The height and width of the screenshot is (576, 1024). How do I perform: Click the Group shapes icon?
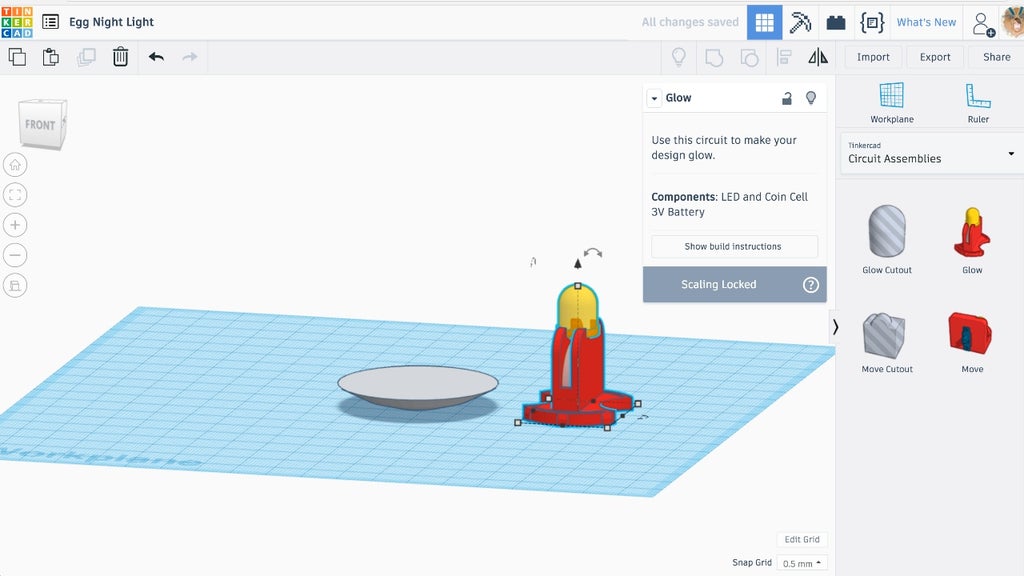click(x=714, y=57)
